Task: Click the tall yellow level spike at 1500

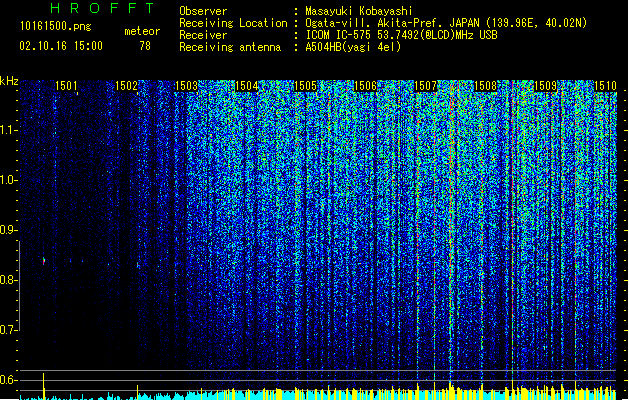Action: [44, 386]
